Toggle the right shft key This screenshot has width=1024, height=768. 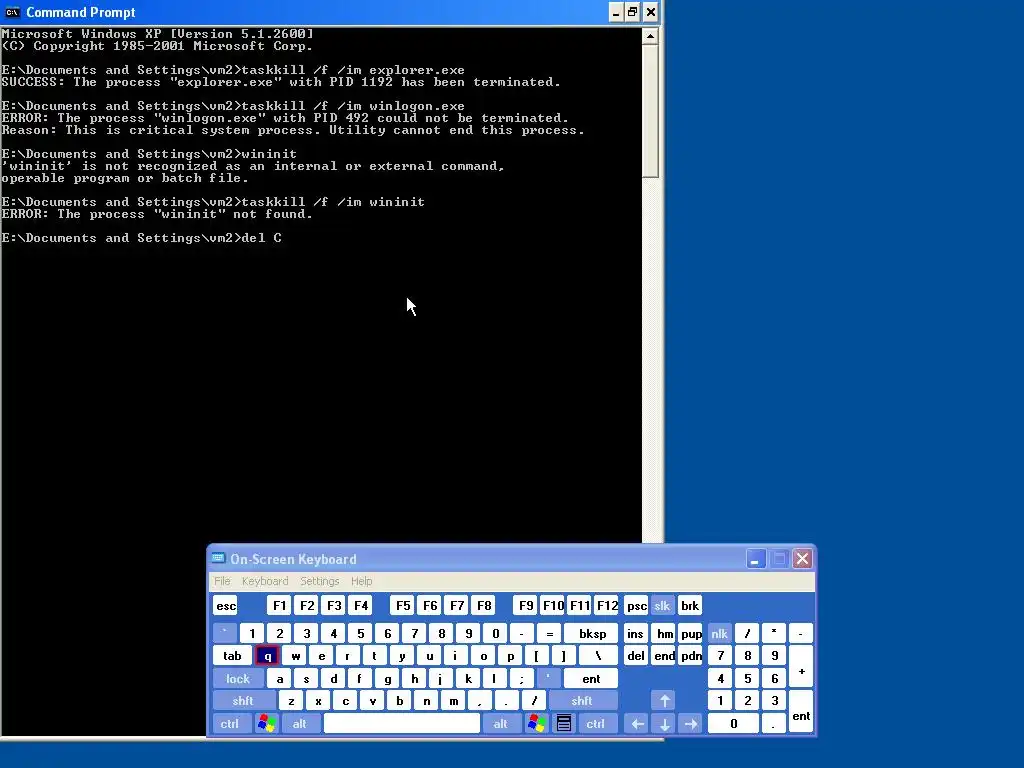point(582,701)
